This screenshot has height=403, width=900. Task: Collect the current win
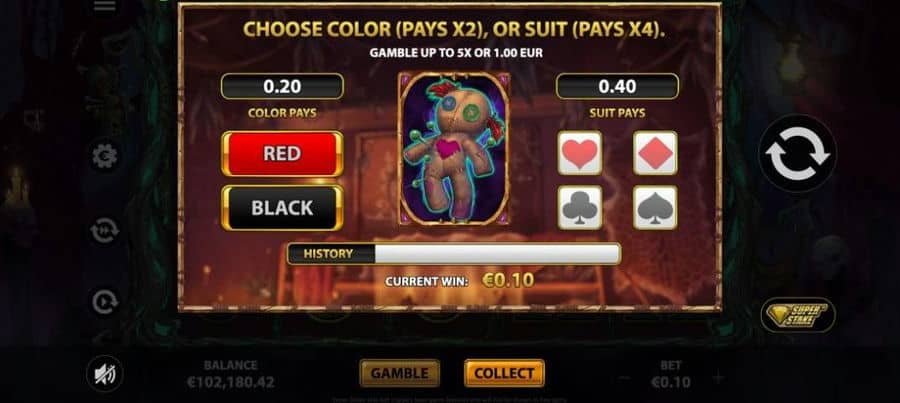coord(504,373)
